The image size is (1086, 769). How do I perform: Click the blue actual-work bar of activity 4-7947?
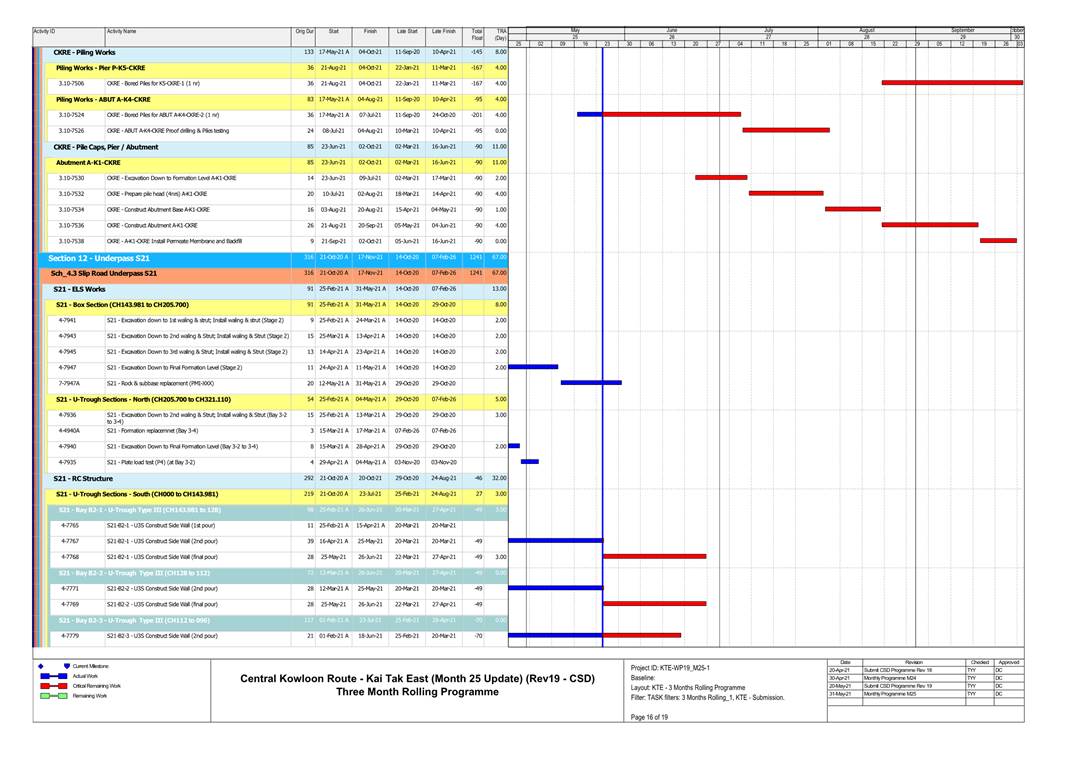coord(533,367)
